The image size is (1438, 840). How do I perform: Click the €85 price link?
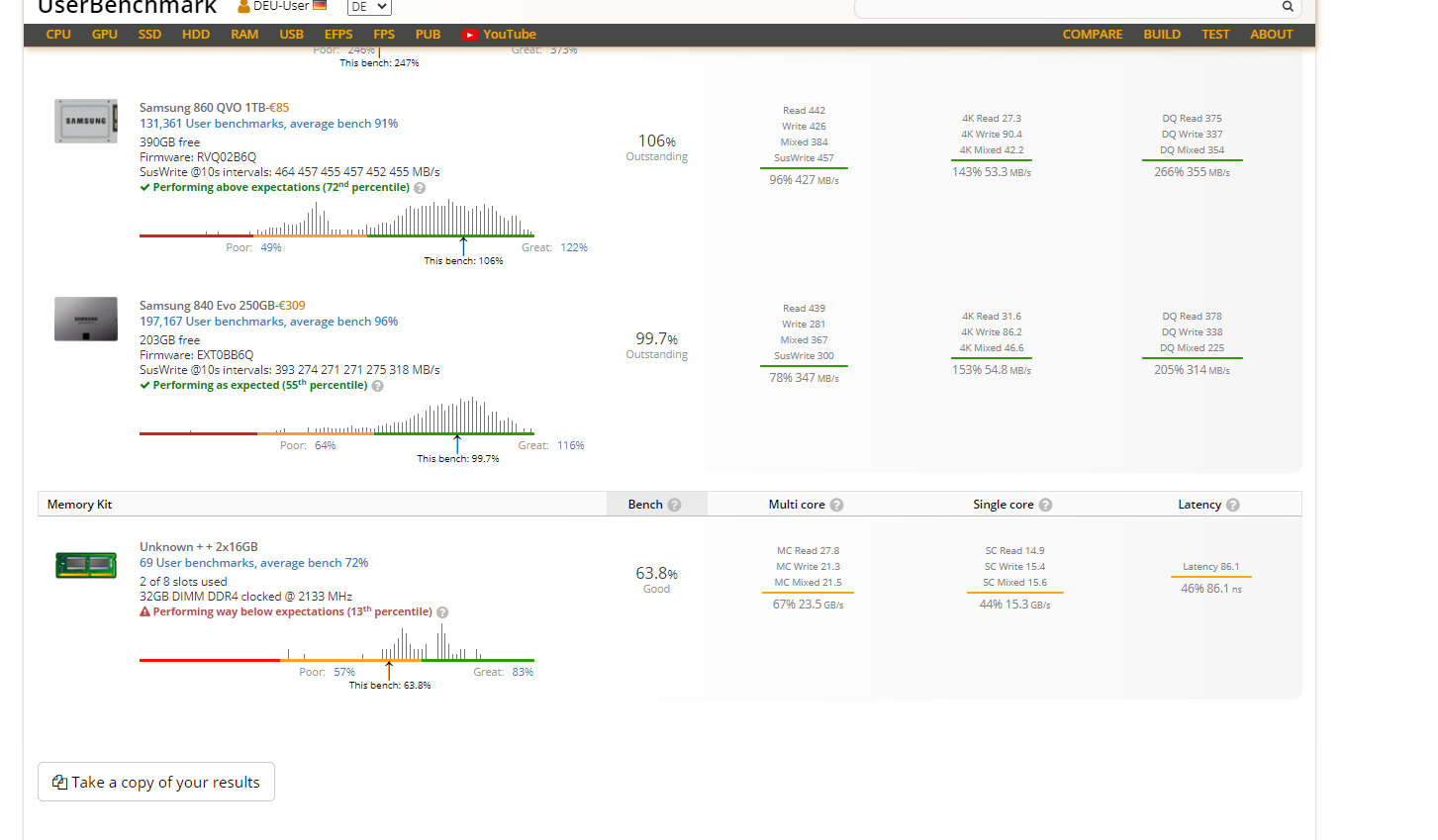tap(278, 108)
